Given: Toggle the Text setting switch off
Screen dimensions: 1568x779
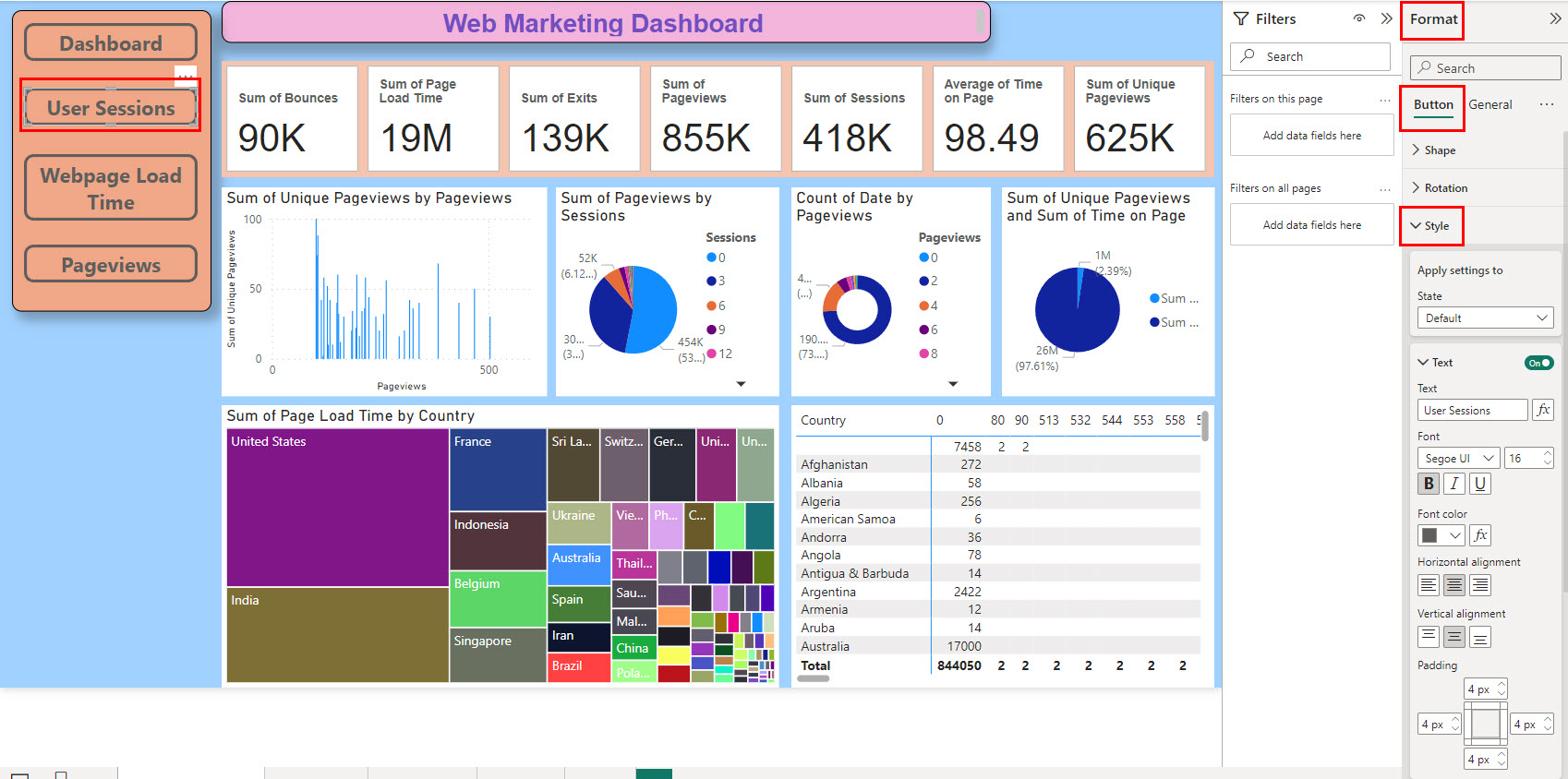Looking at the screenshot, I should [1538, 363].
